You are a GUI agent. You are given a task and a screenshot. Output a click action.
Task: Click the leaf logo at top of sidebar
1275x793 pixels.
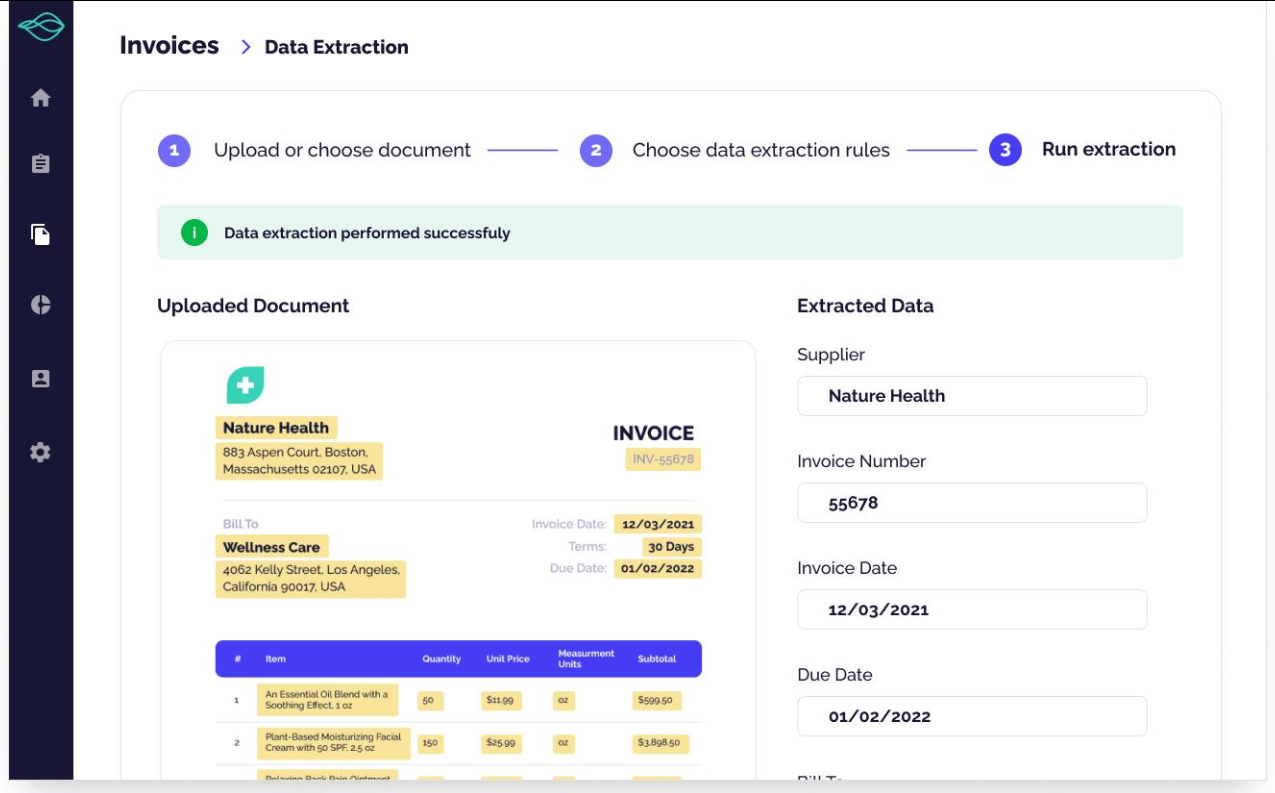pyautogui.click(x=40, y=28)
